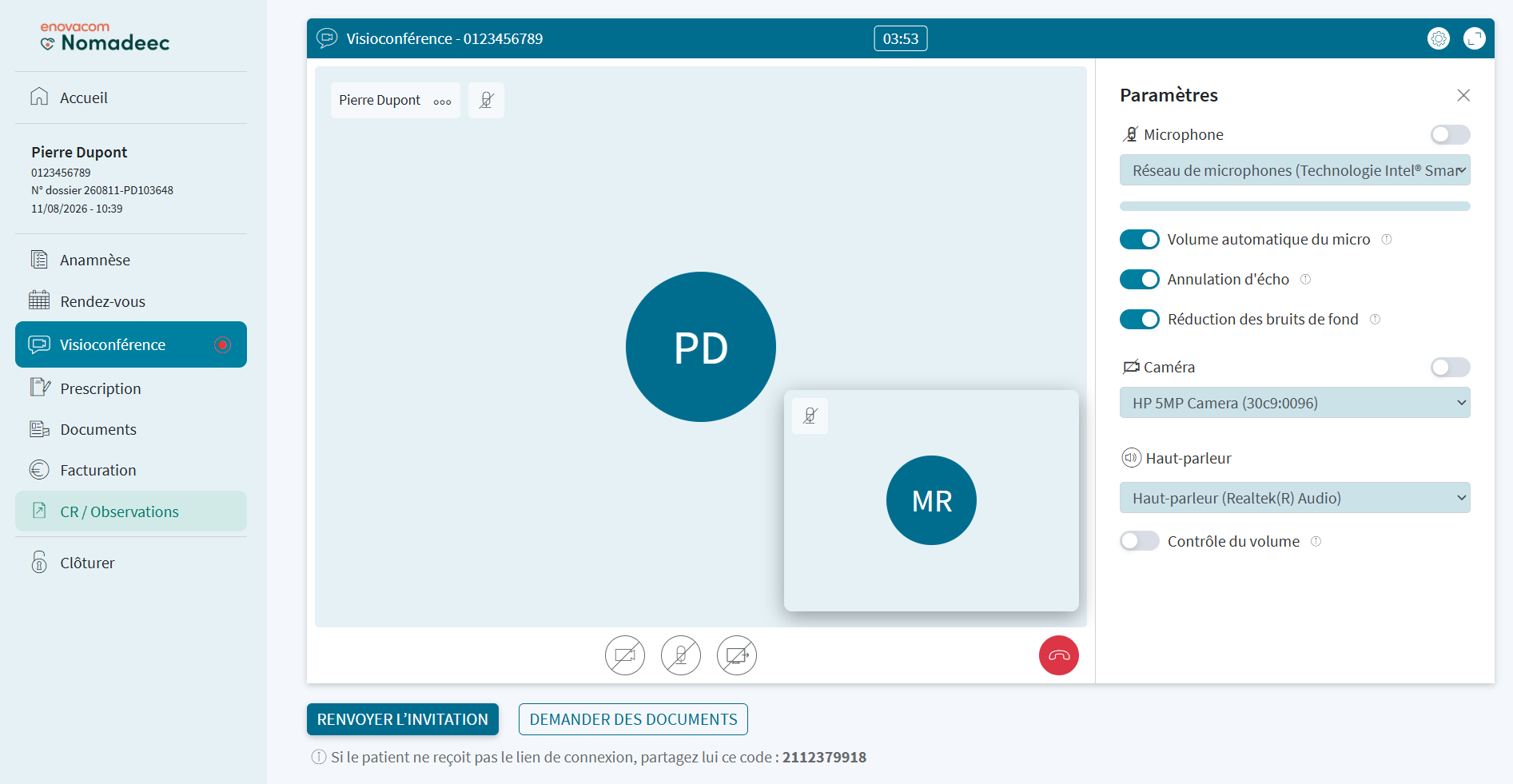Click info icon beside Réduction des bruits

coord(1375,319)
